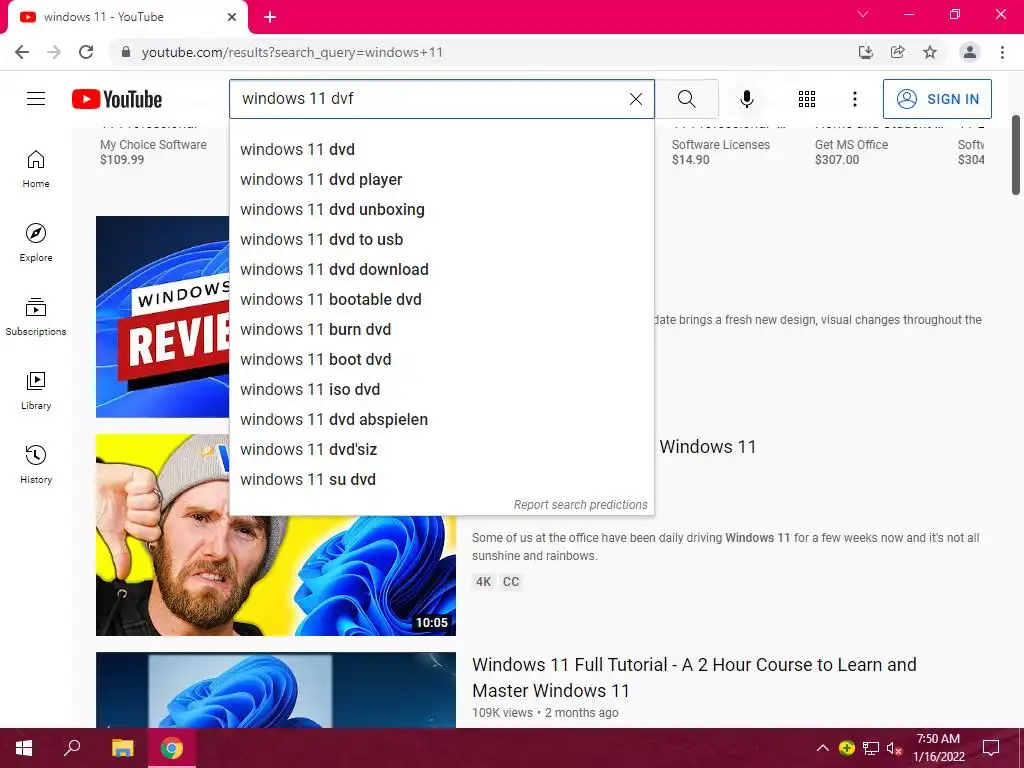The width and height of the screenshot is (1024, 768).
Task: Click the magnifier search button
Action: [x=686, y=99]
